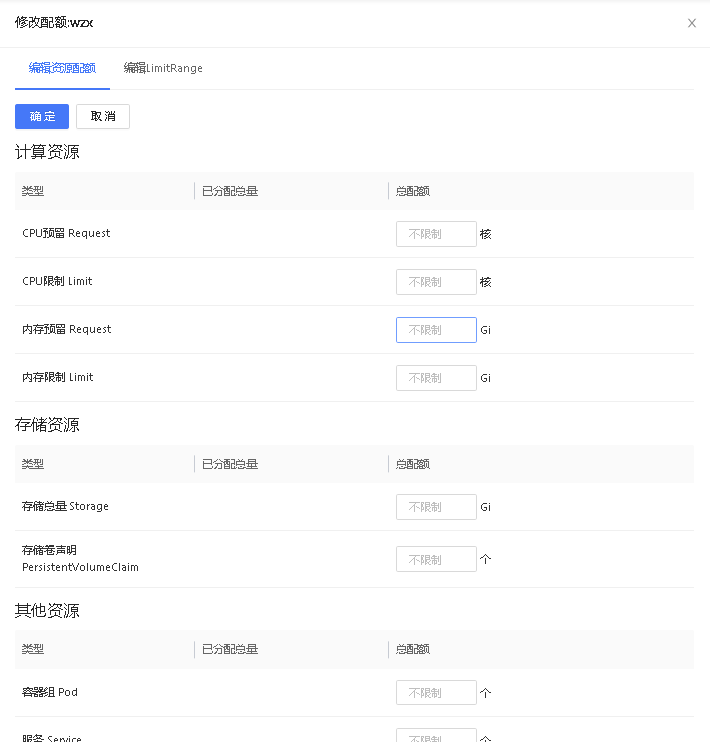Close the 修改配额 dialog
This screenshot has height=742, width=710.
(x=691, y=23)
